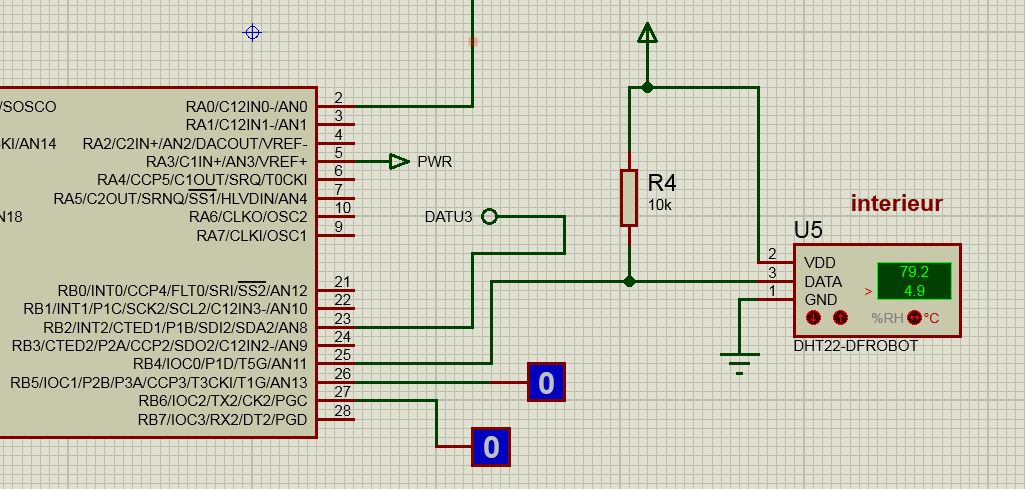Click the DHT22 increase (up arrow) button

[840, 318]
